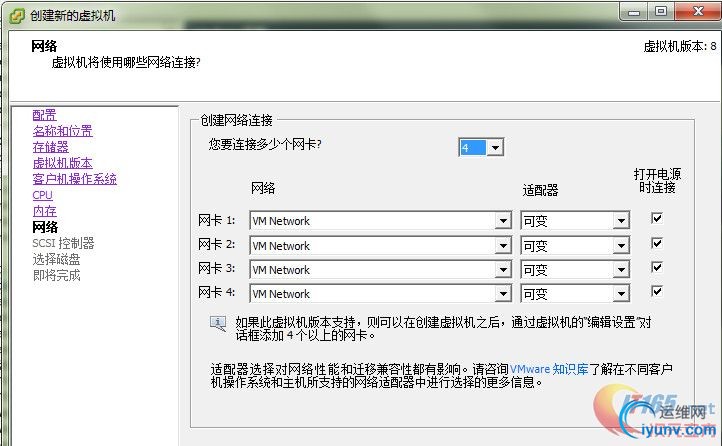The width and height of the screenshot is (722, 446).
Task: Click the 网卡 1: row label
Action: tap(216, 220)
